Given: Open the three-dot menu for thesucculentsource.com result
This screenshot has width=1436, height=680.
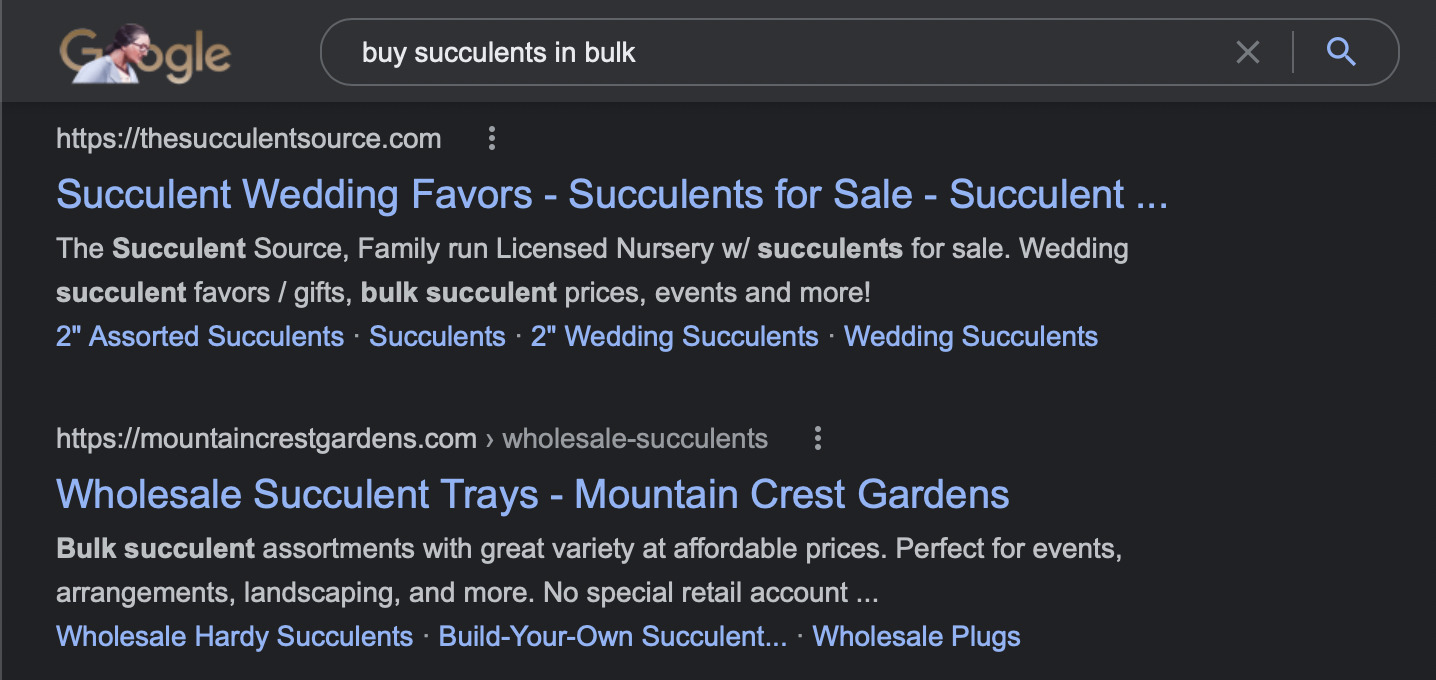Looking at the screenshot, I should (491, 139).
